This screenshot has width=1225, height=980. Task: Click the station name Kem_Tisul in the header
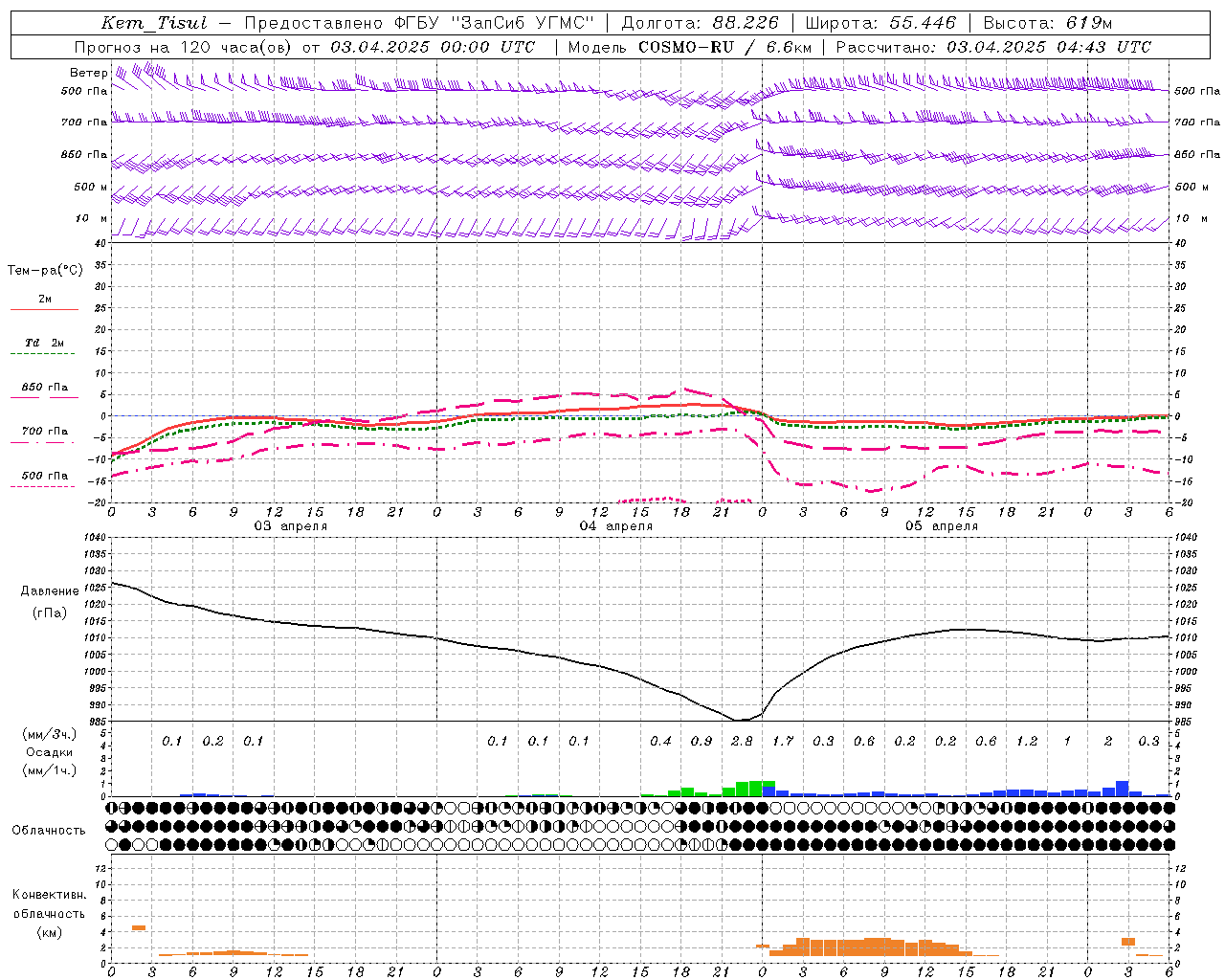click(155, 23)
